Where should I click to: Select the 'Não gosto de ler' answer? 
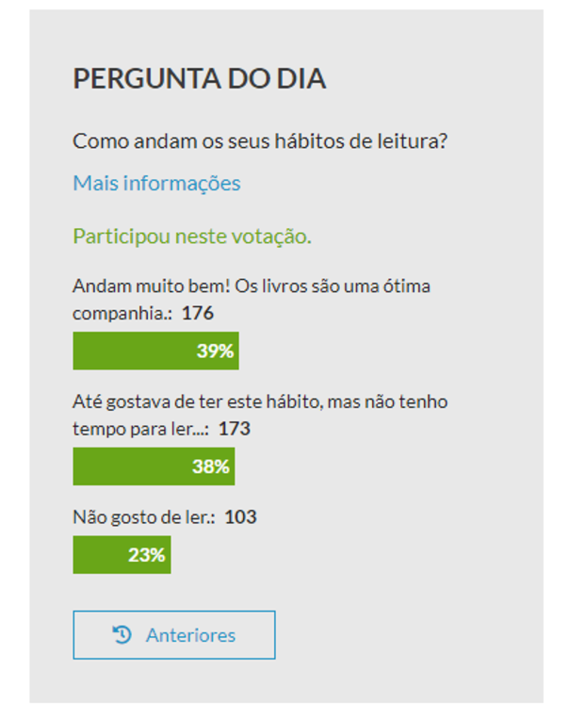point(144,518)
